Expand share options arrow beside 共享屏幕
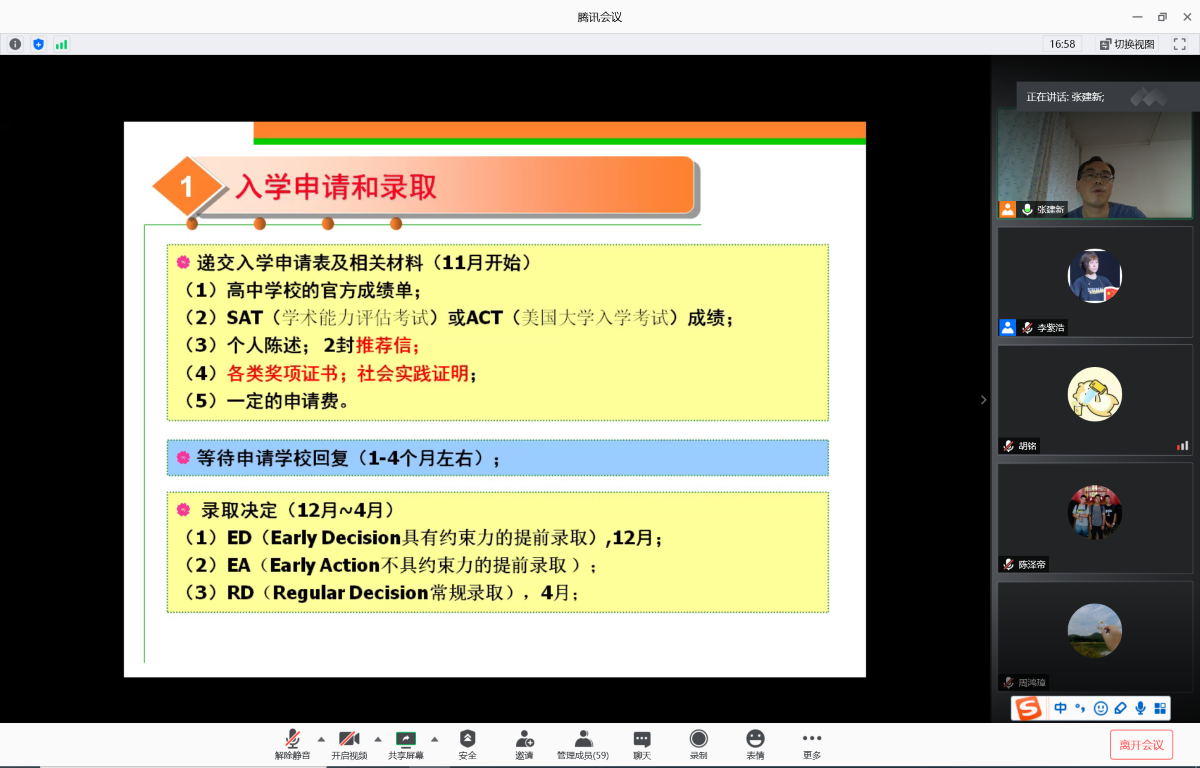Screen dimensions: 1200x768 point(435,738)
